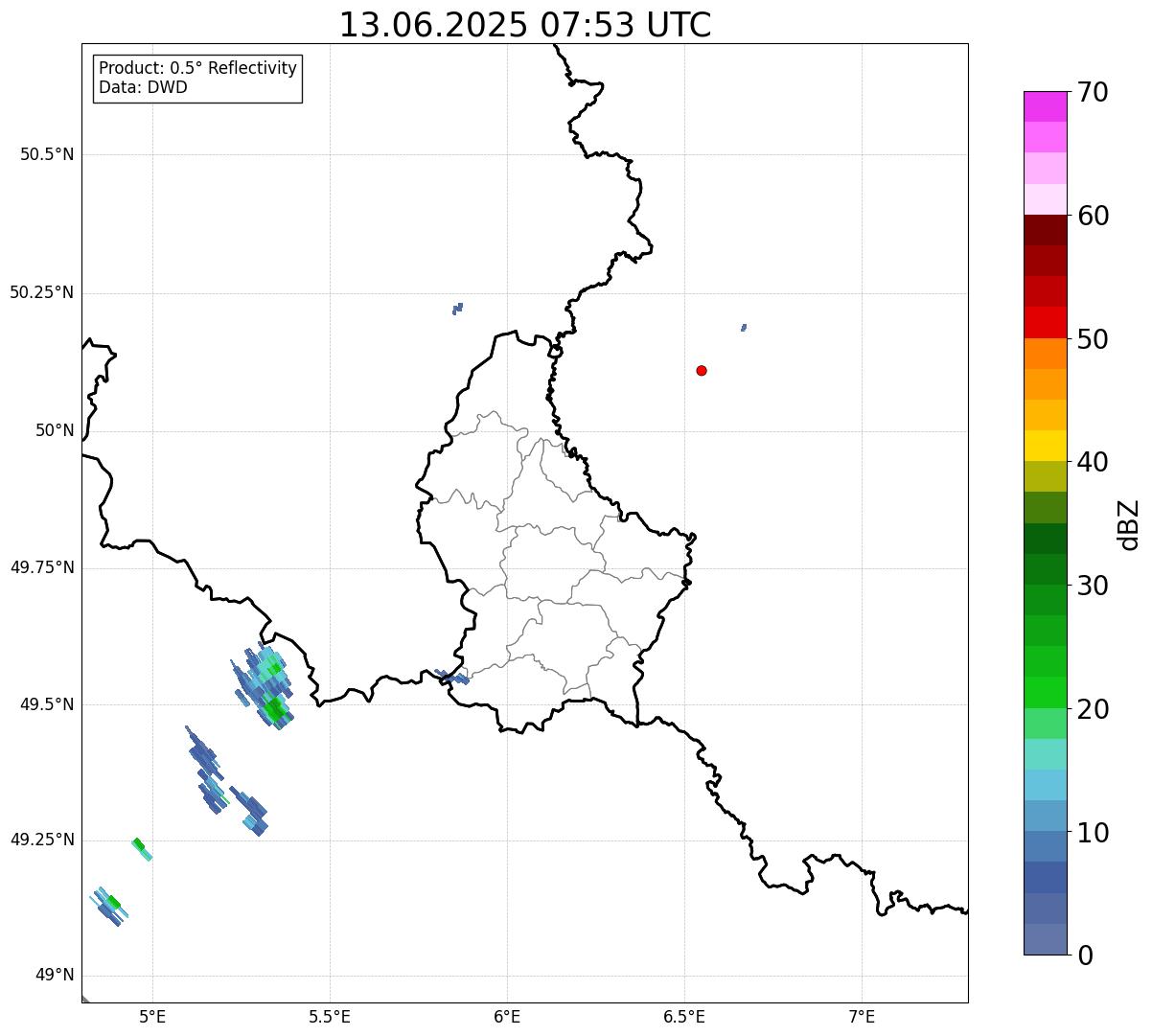Click the 5.5°E longitude label
Image resolution: width=1152 pixels, height=1036 pixels.
[x=330, y=1016]
